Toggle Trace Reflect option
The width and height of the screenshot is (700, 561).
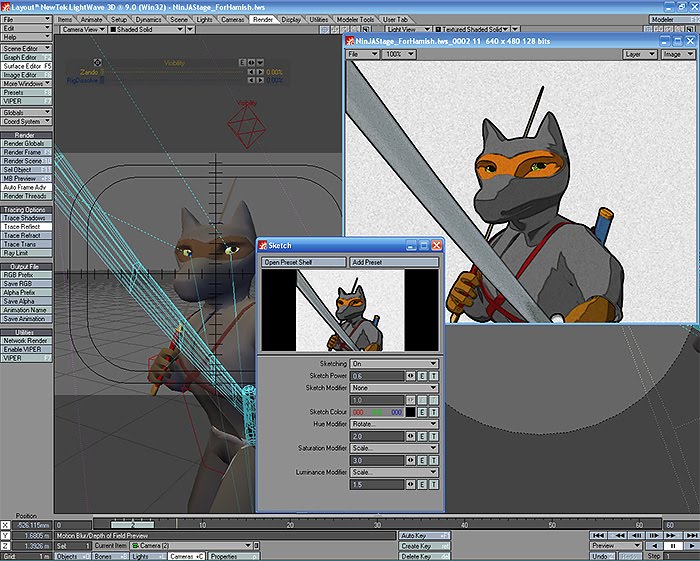coord(26,227)
